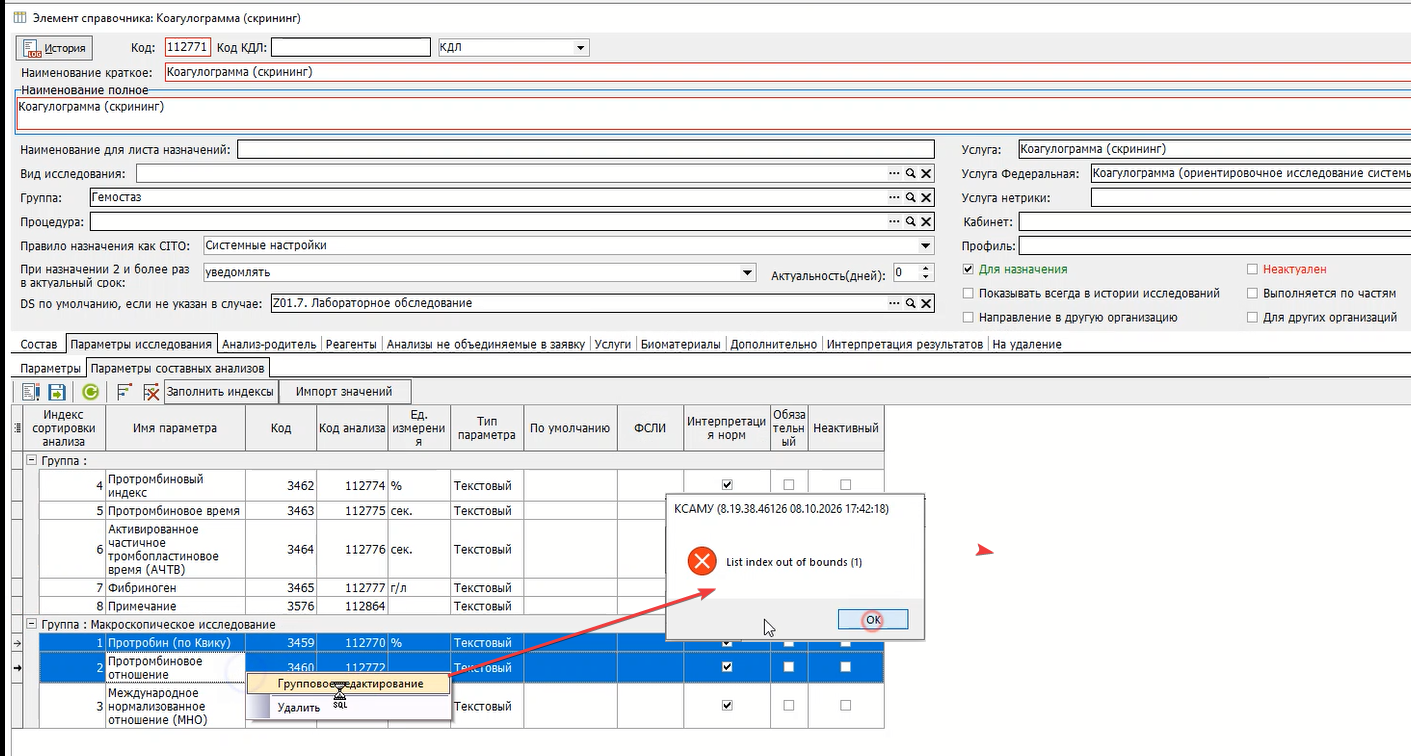Click the delete-row red X toolbar icon
This screenshot has height=756, width=1411.
point(151,392)
